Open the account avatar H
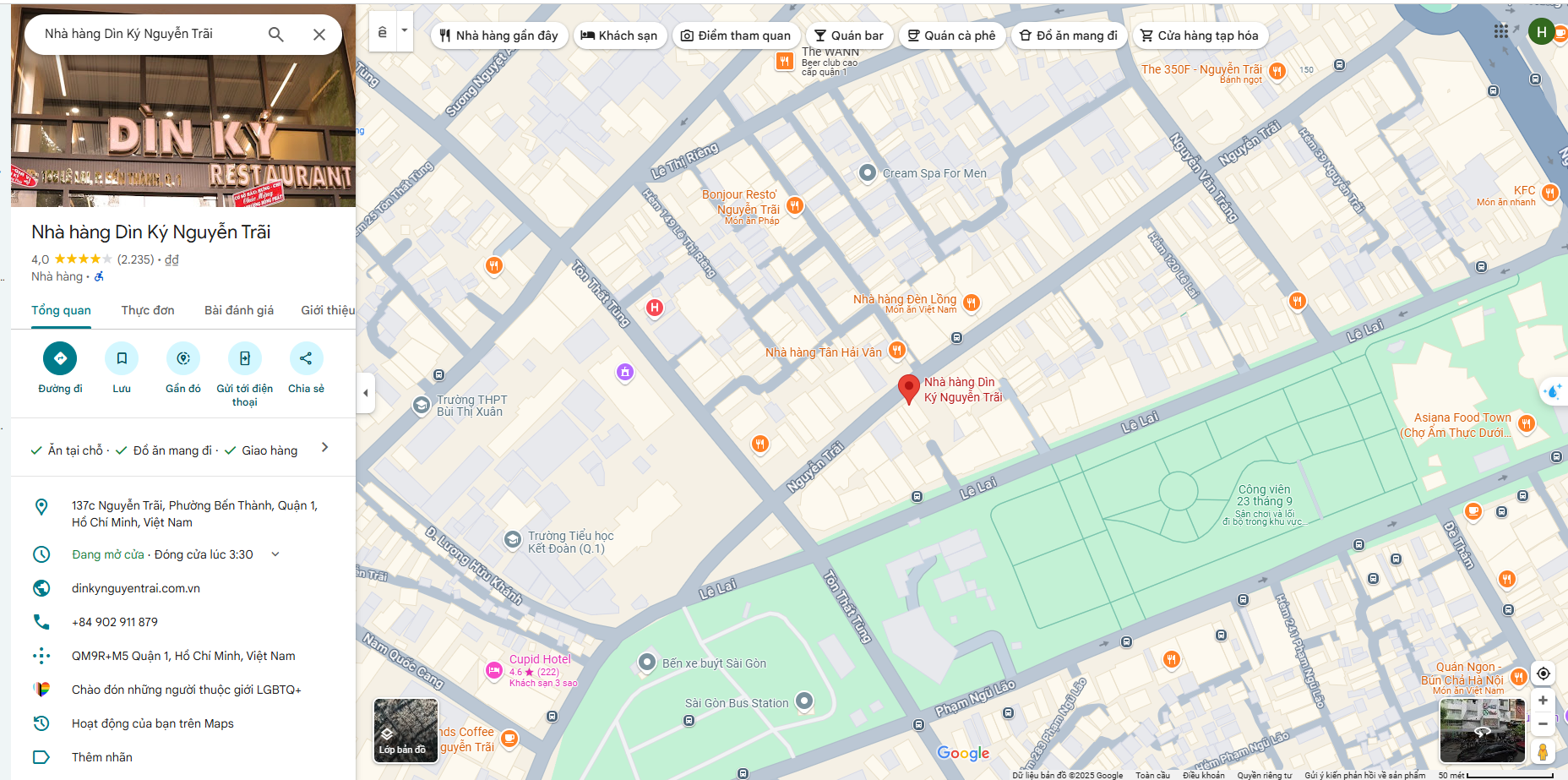This screenshot has height=780, width=1568. click(1541, 32)
